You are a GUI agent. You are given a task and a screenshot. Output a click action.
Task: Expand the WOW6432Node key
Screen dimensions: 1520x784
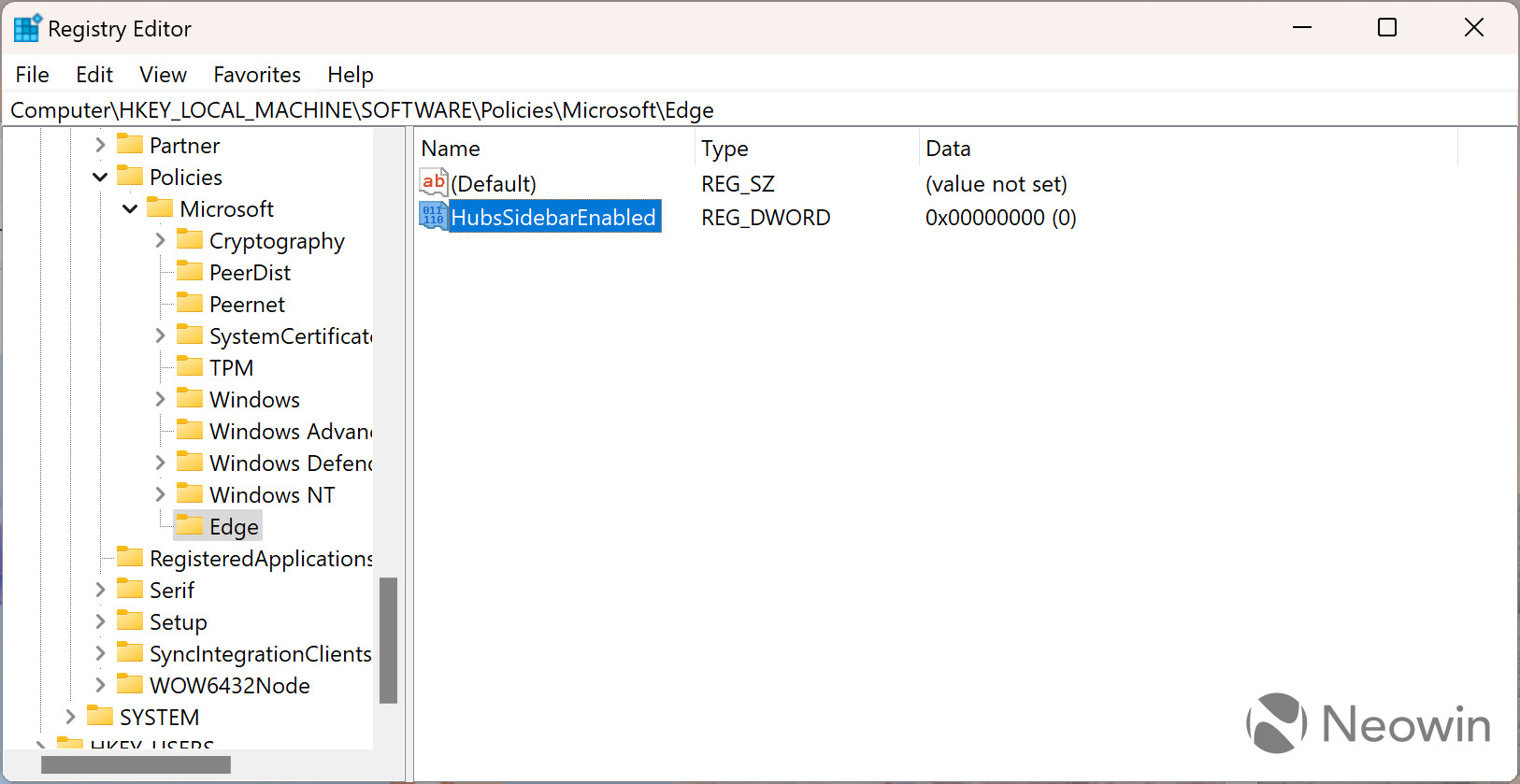coord(100,686)
